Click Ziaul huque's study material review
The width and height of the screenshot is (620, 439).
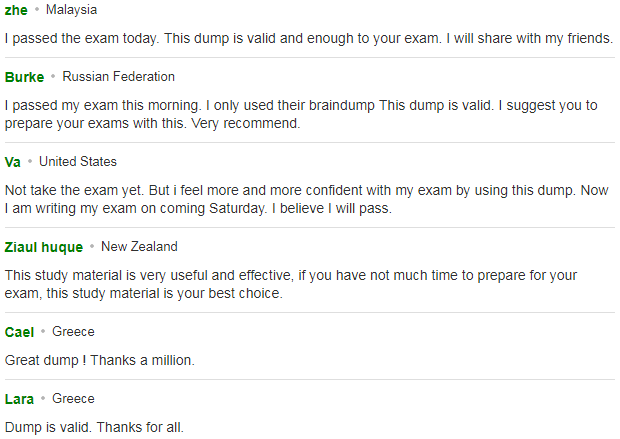pyautogui.click(x=291, y=284)
